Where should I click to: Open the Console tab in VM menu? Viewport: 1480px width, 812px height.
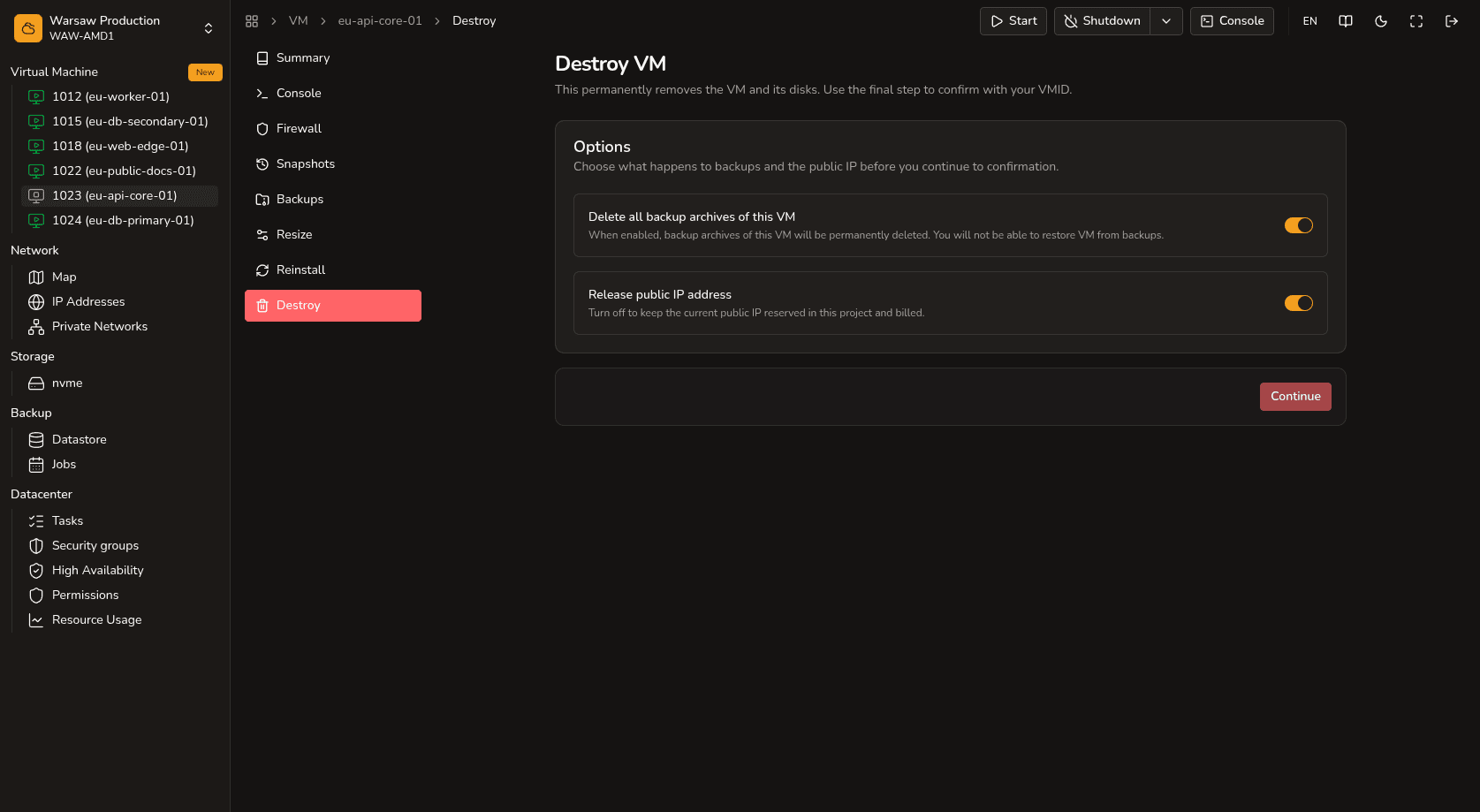pyautogui.click(x=333, y=94)
